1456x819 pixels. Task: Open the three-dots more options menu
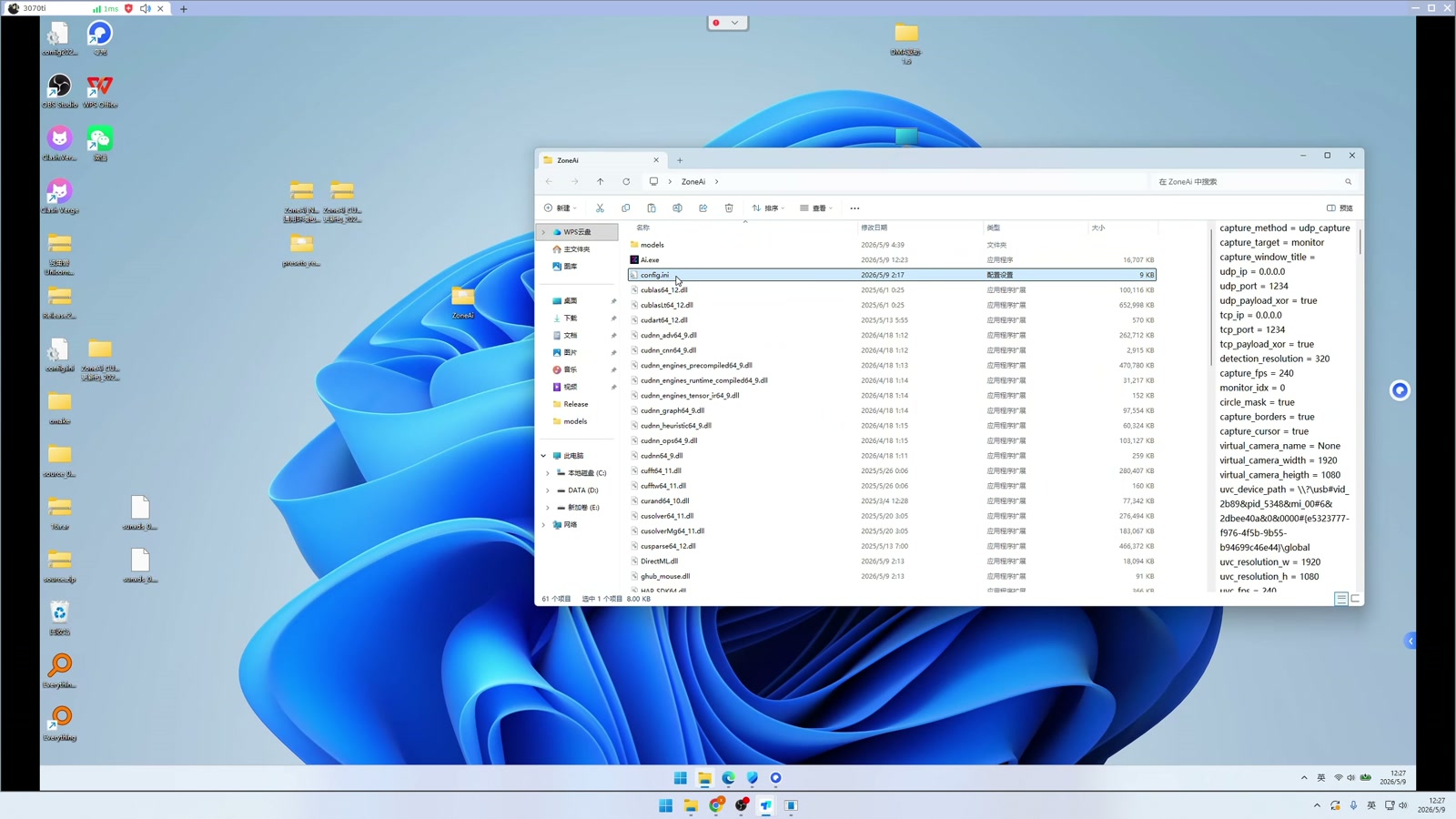pos(854,208)
